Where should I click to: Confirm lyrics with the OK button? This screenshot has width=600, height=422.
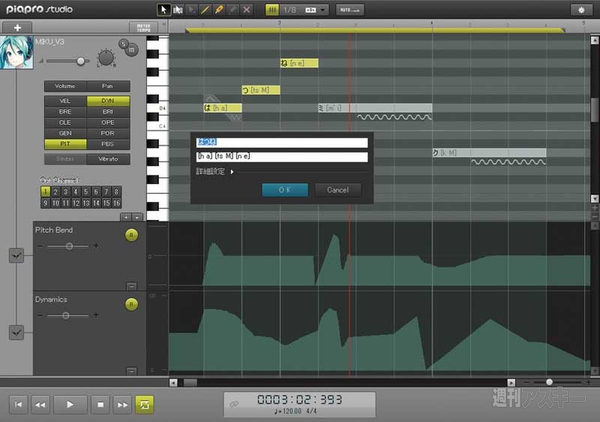coord(285,190)
